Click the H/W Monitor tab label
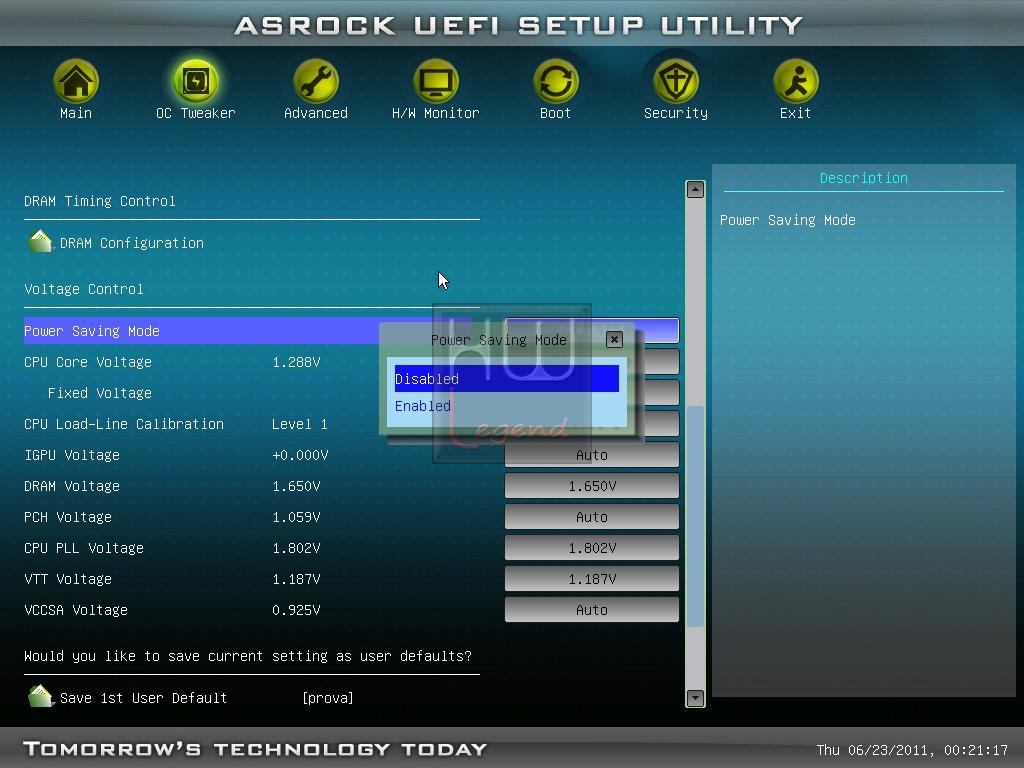Viewport: 1024px width, 768px height. point(436,113)
